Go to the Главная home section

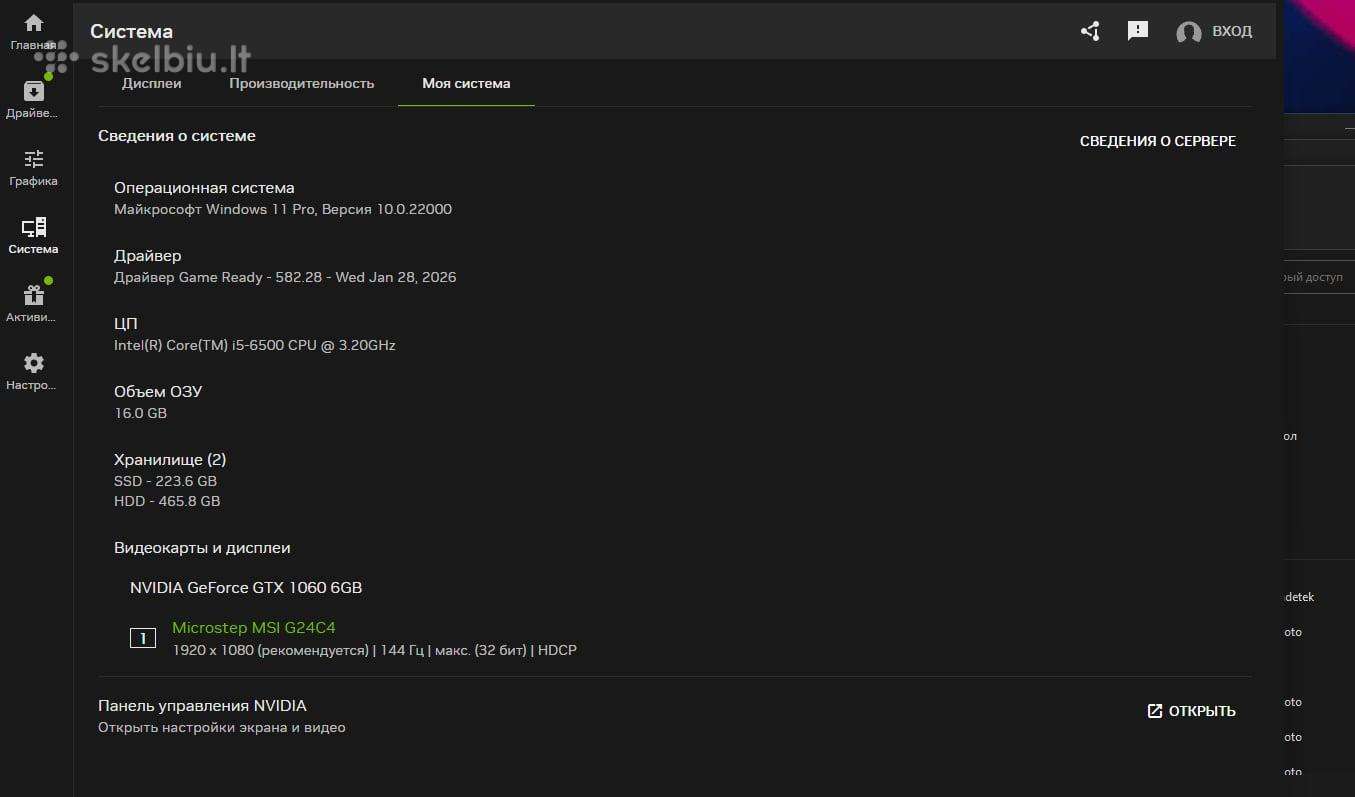(34, 32)
